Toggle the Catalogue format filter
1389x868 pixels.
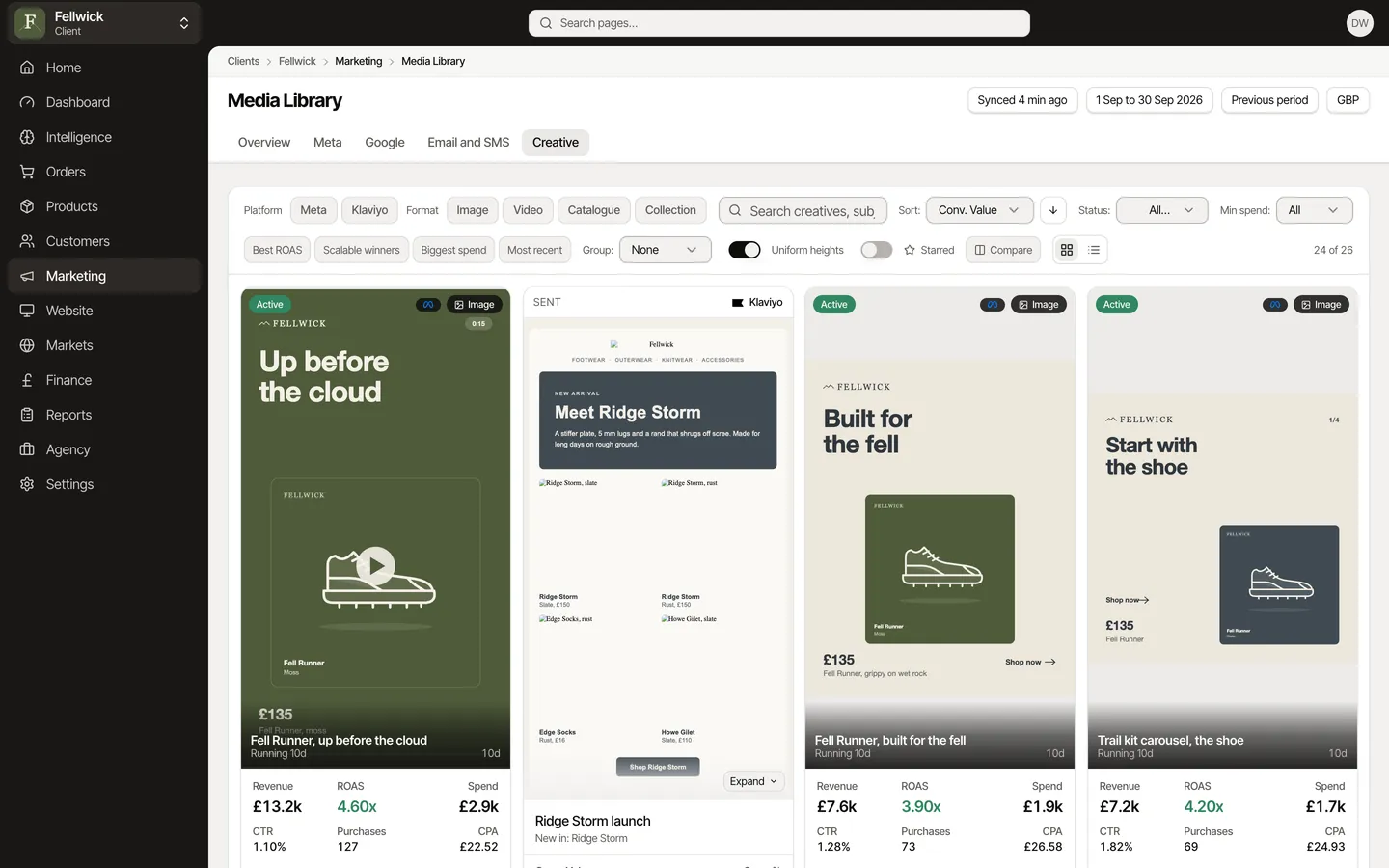click(594, 210)
